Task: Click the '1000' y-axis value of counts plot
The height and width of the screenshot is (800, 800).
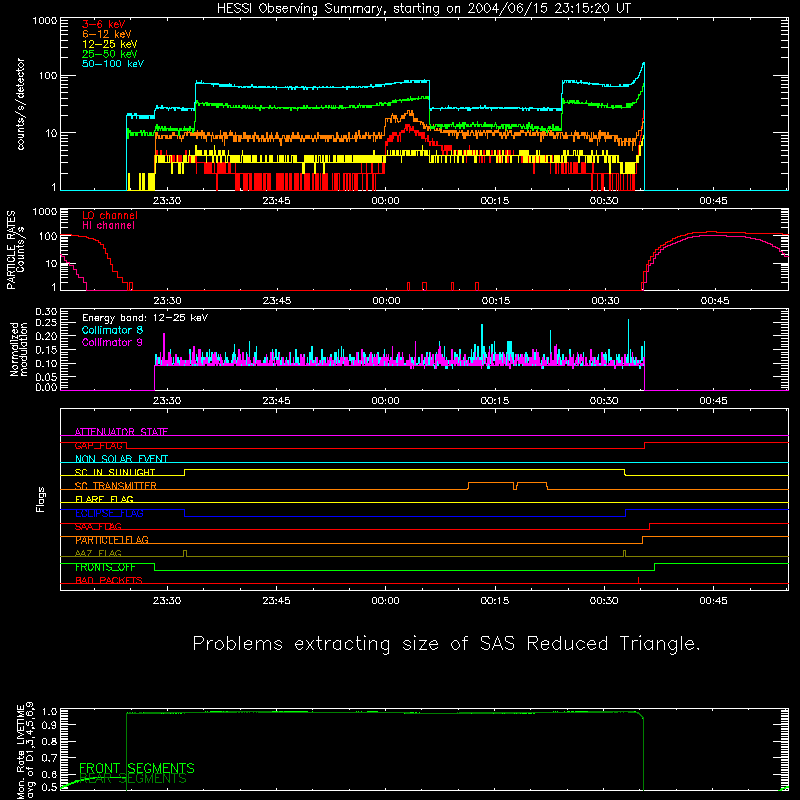Action: (45, 21)
